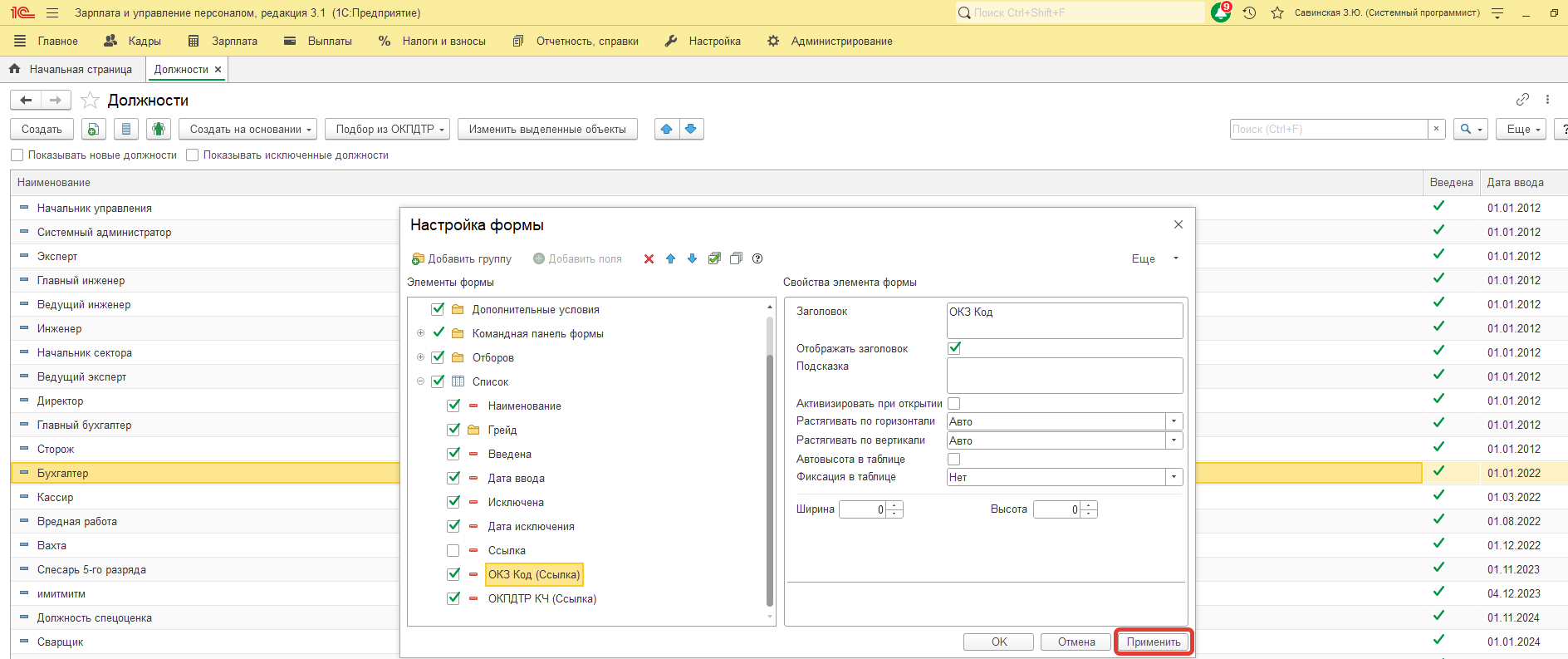1568x659 pixels.
Task: Open the Зарплата menu
Action: pos(223,41)
